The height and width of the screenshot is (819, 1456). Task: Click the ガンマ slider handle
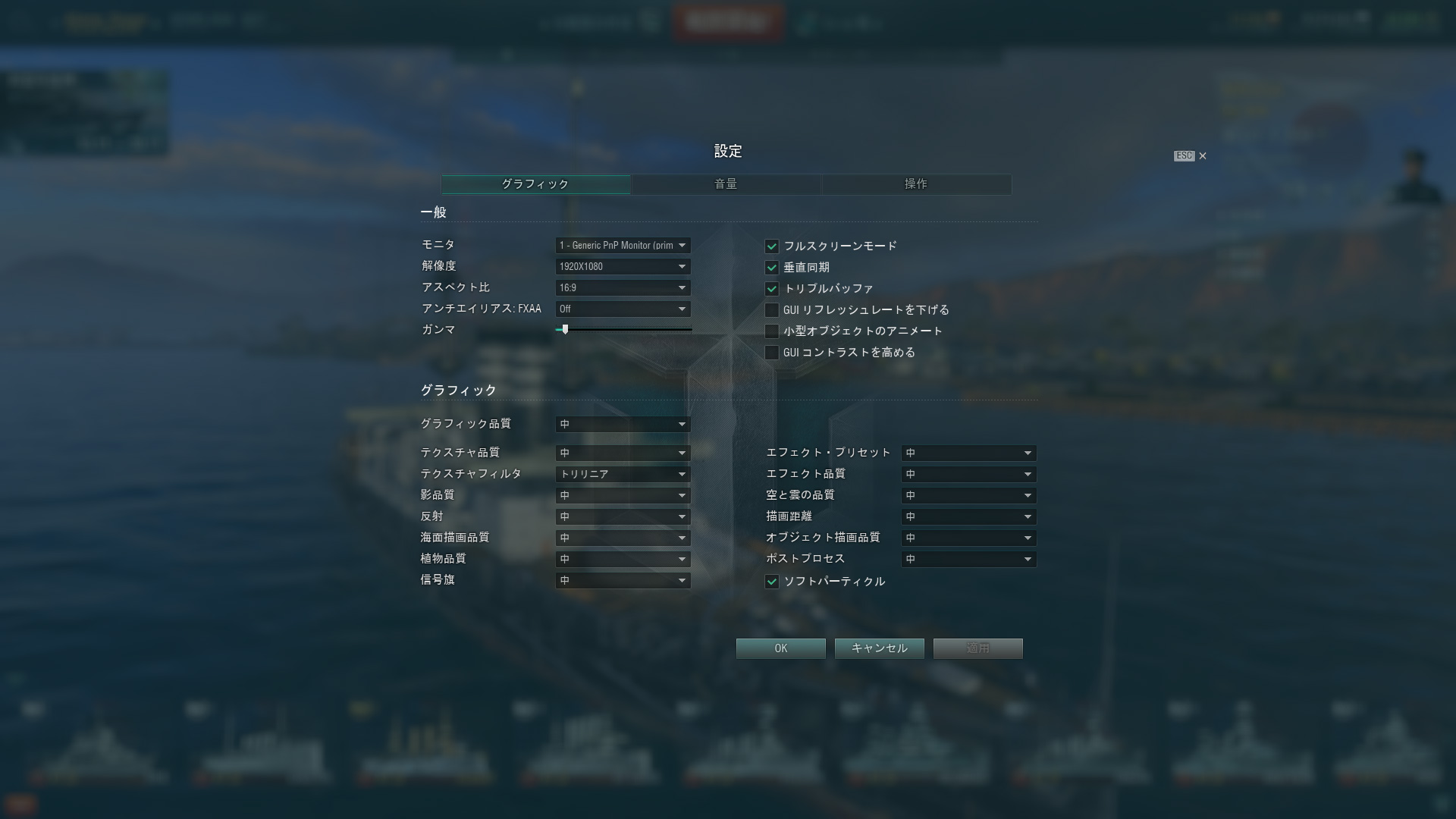click(x=565, y=330)
